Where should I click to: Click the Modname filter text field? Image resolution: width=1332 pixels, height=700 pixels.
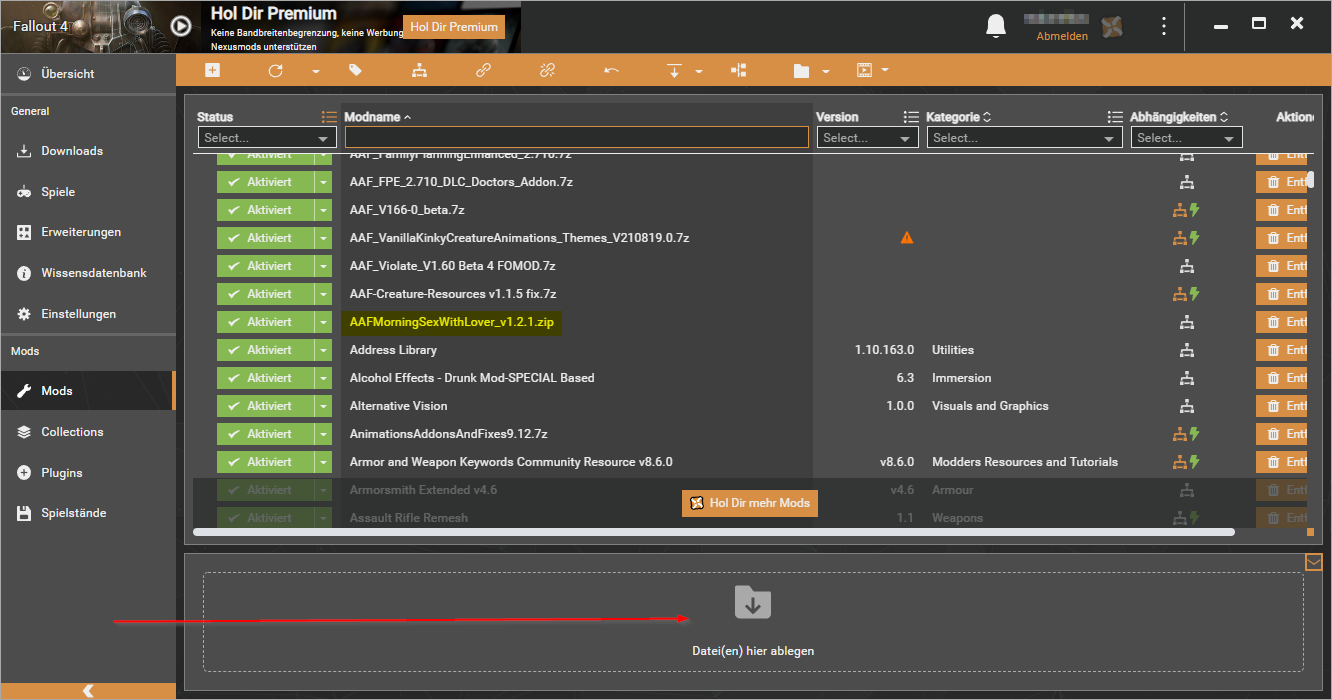576,138
